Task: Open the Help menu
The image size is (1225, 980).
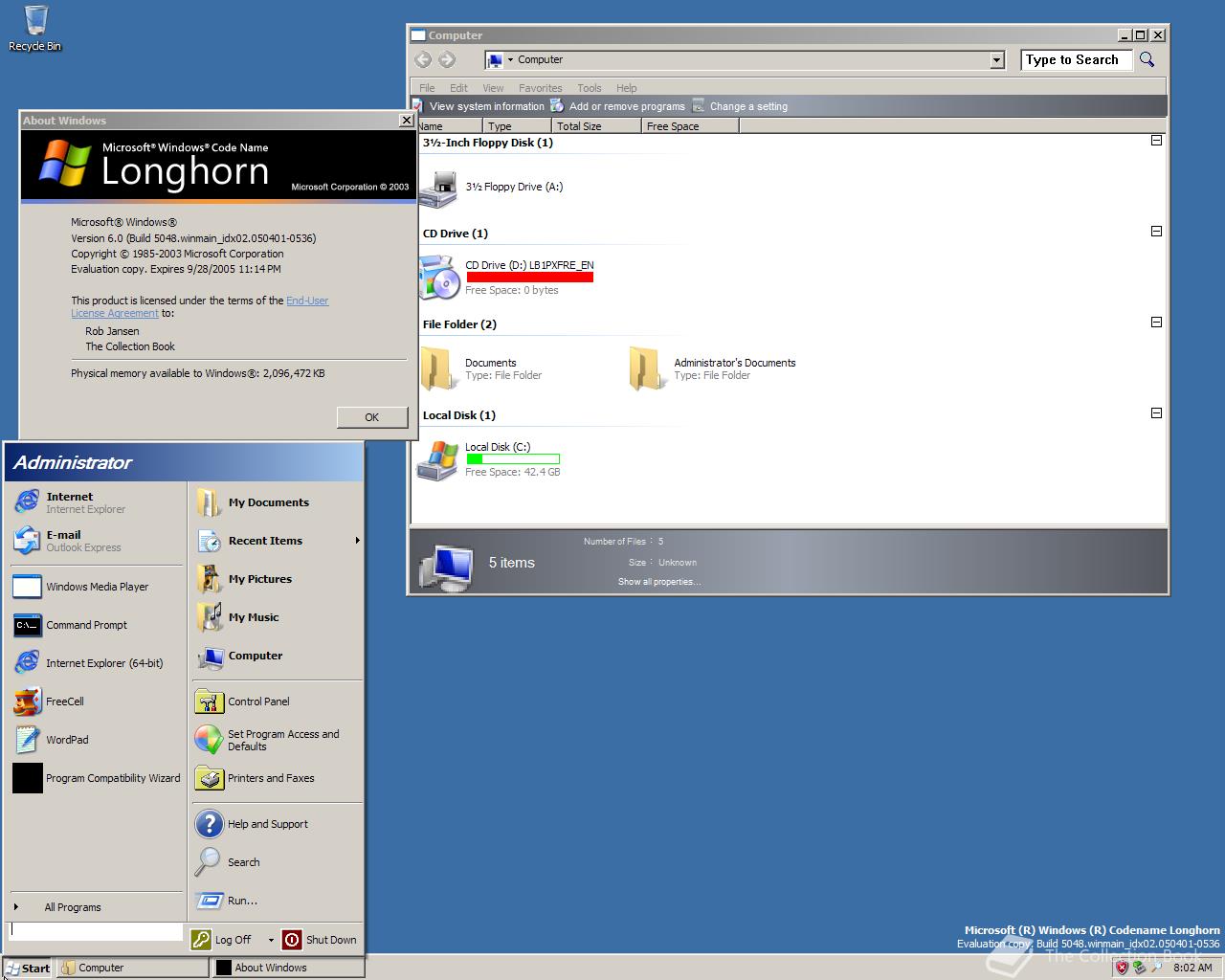Action: click(x=627, y=88)
